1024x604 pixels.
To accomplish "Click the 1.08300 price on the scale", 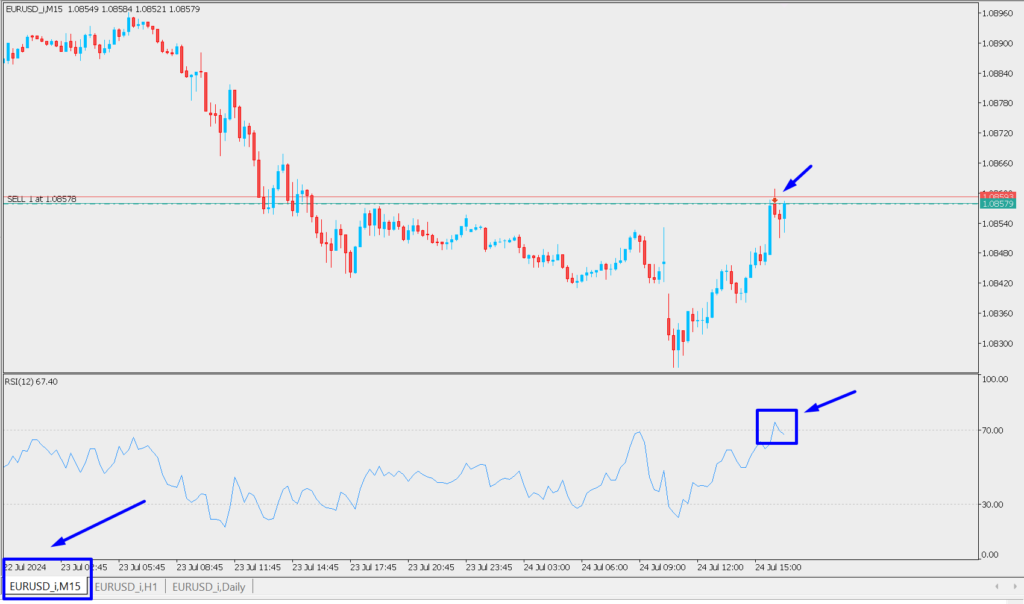I will click(997, 344).
